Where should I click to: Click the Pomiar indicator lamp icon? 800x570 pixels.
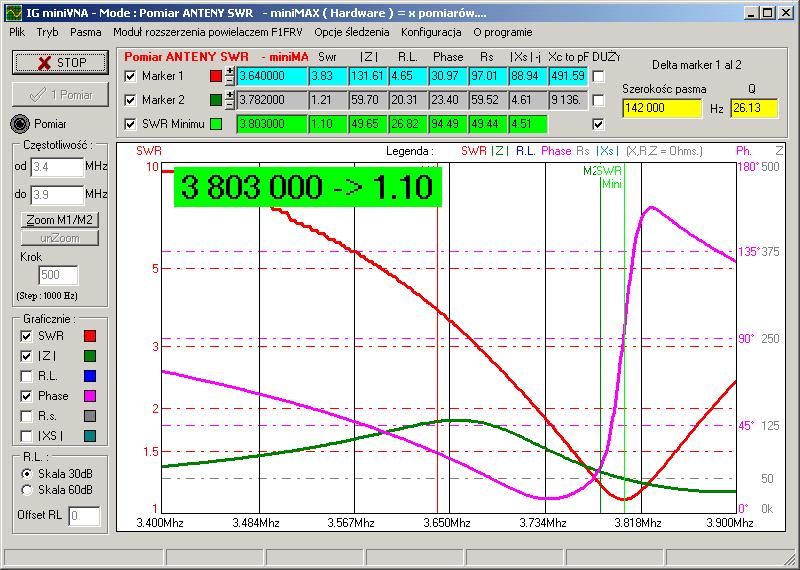point(19,124)
